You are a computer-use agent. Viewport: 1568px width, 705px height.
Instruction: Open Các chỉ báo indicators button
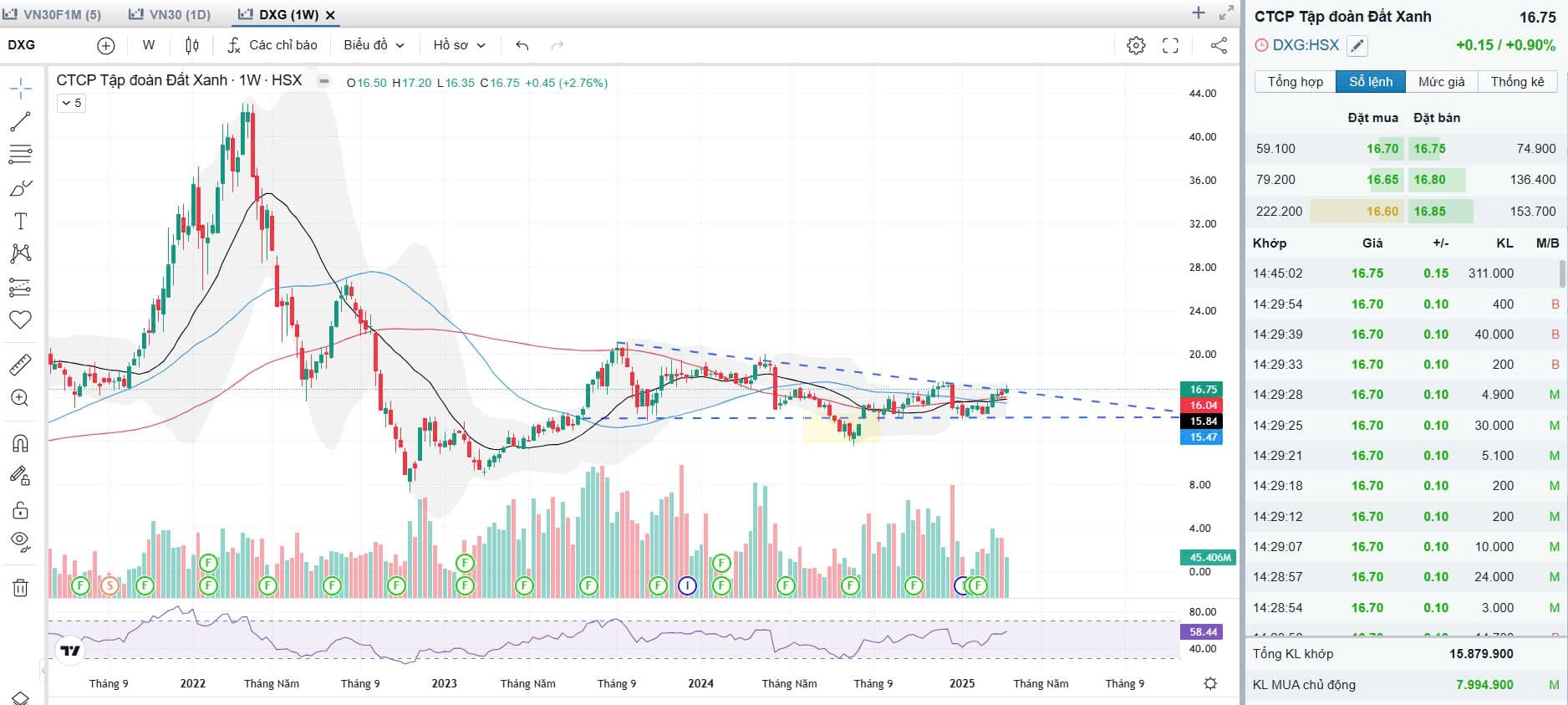click(x=272, y=45)
